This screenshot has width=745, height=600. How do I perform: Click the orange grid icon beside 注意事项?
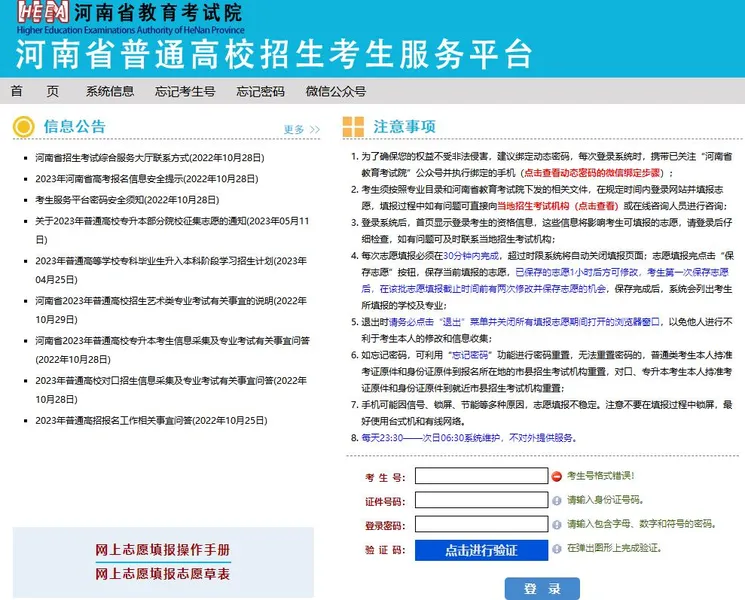point(353,127)
